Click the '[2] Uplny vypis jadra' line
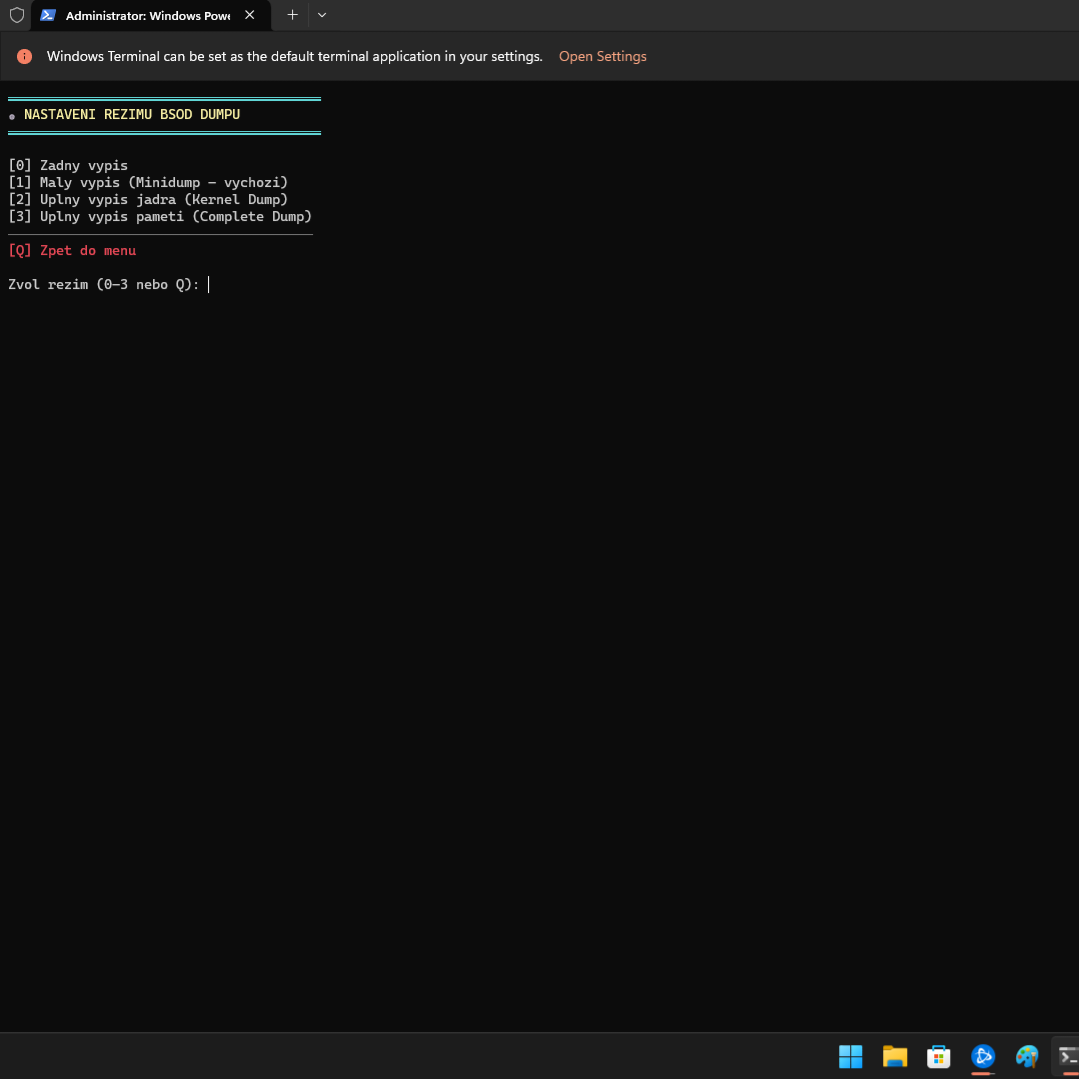Screen dimensions: 1079x1079 click(148, 200)
